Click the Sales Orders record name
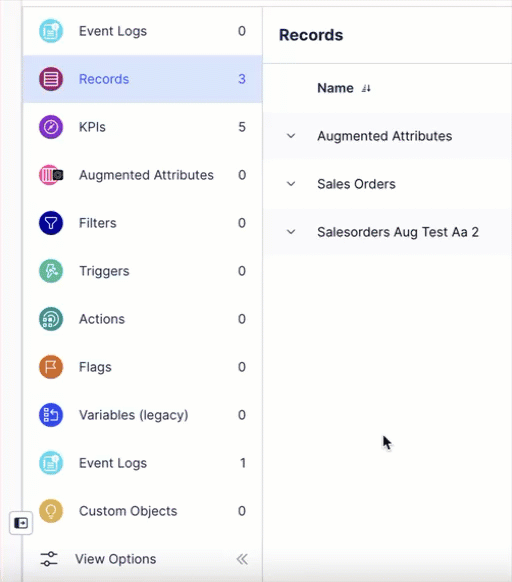The height and width of the screenshot is (582, 512). point(356,184)
